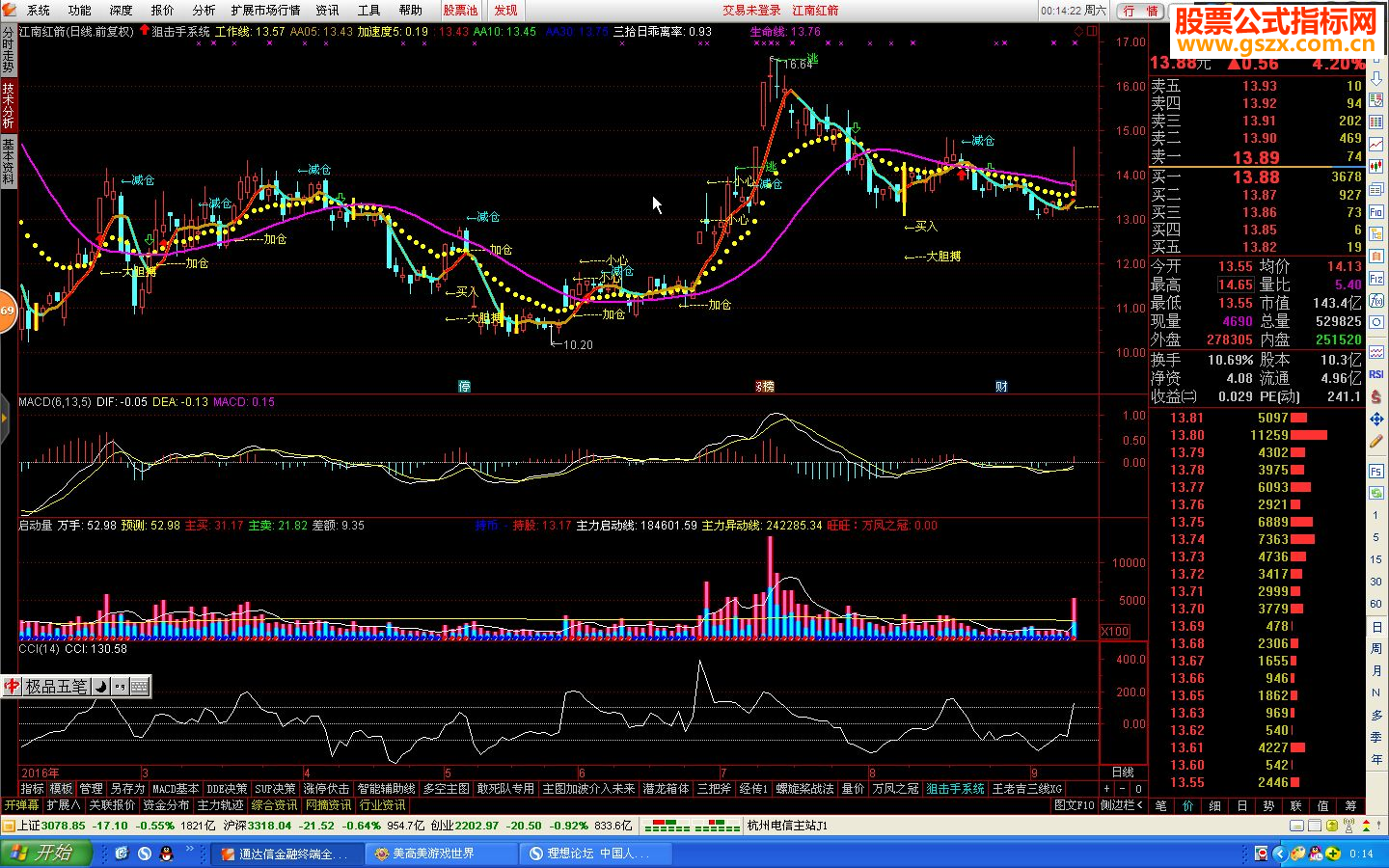This screenshot has width=1389, height=868.
Task: Click the blue four-arrow move icon
Action: [x=1376, y=420]
